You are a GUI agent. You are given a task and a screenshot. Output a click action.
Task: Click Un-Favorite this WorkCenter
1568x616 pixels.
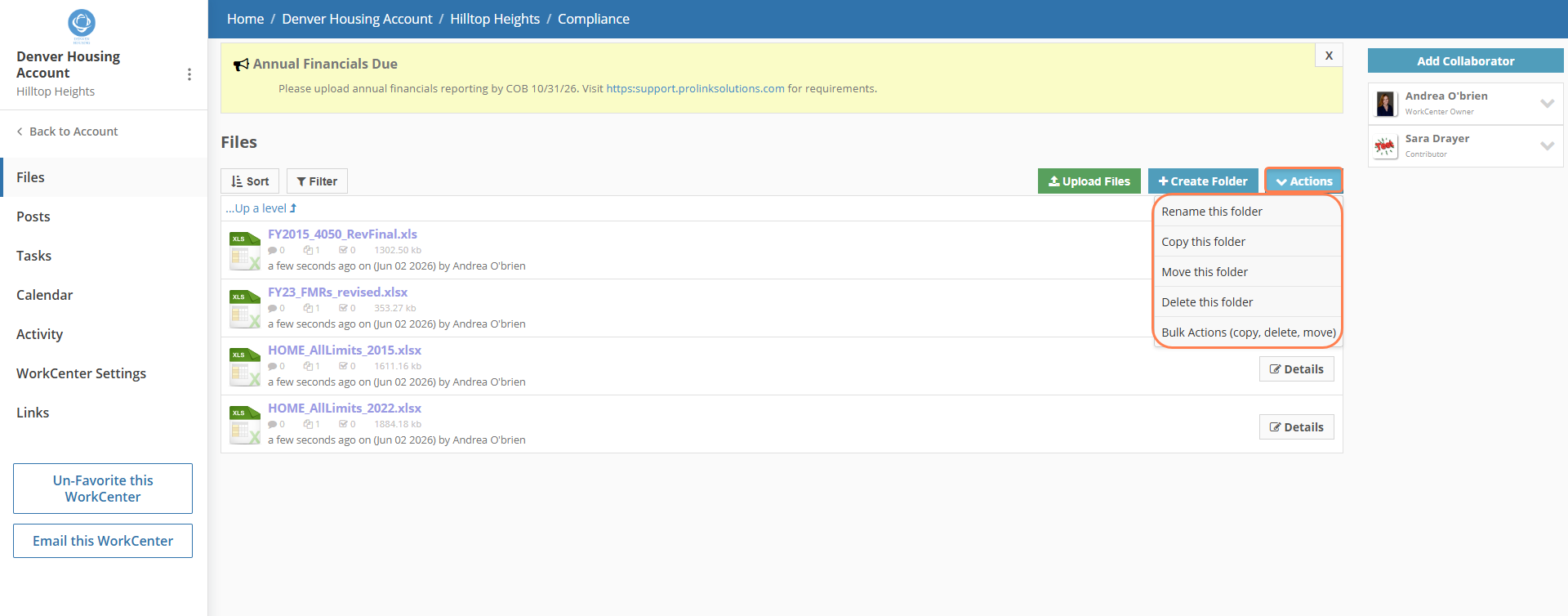pyautogui.click(x=103, y=489)
